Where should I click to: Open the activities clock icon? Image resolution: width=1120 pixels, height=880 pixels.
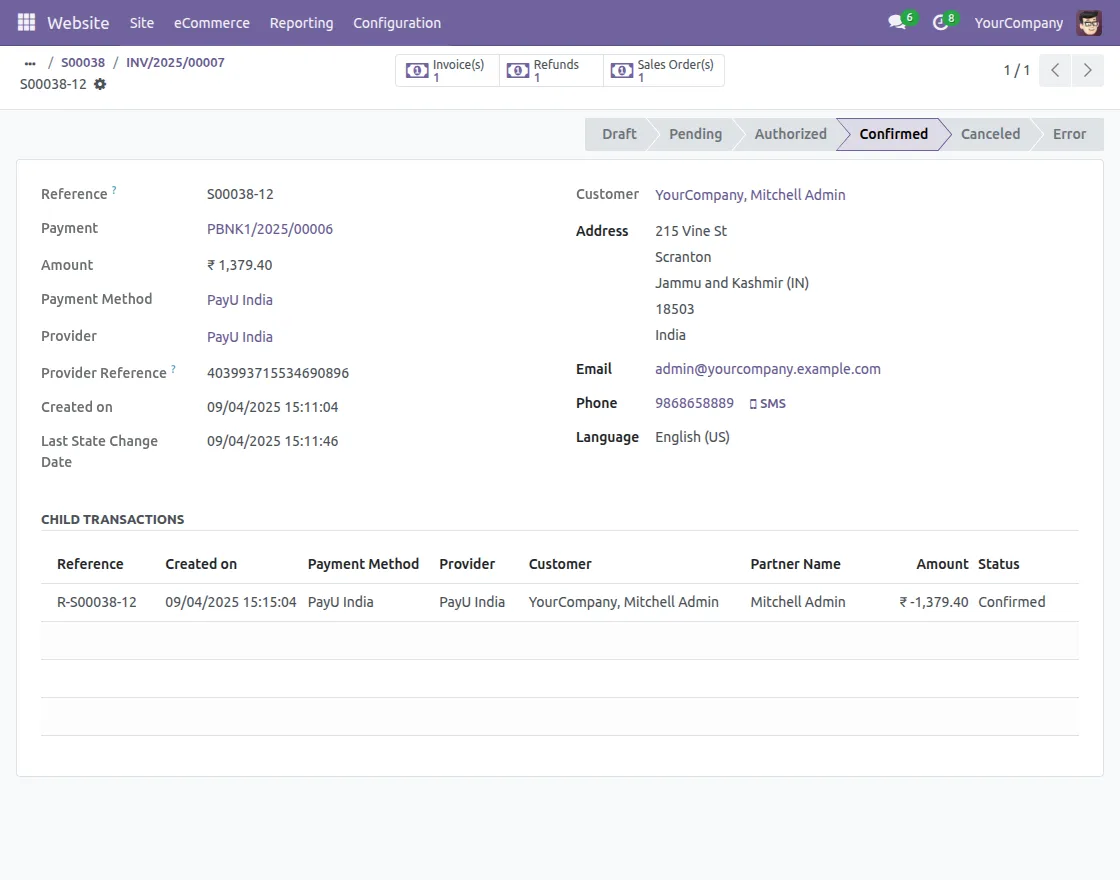pyautogui.click(x=940, y=22)
